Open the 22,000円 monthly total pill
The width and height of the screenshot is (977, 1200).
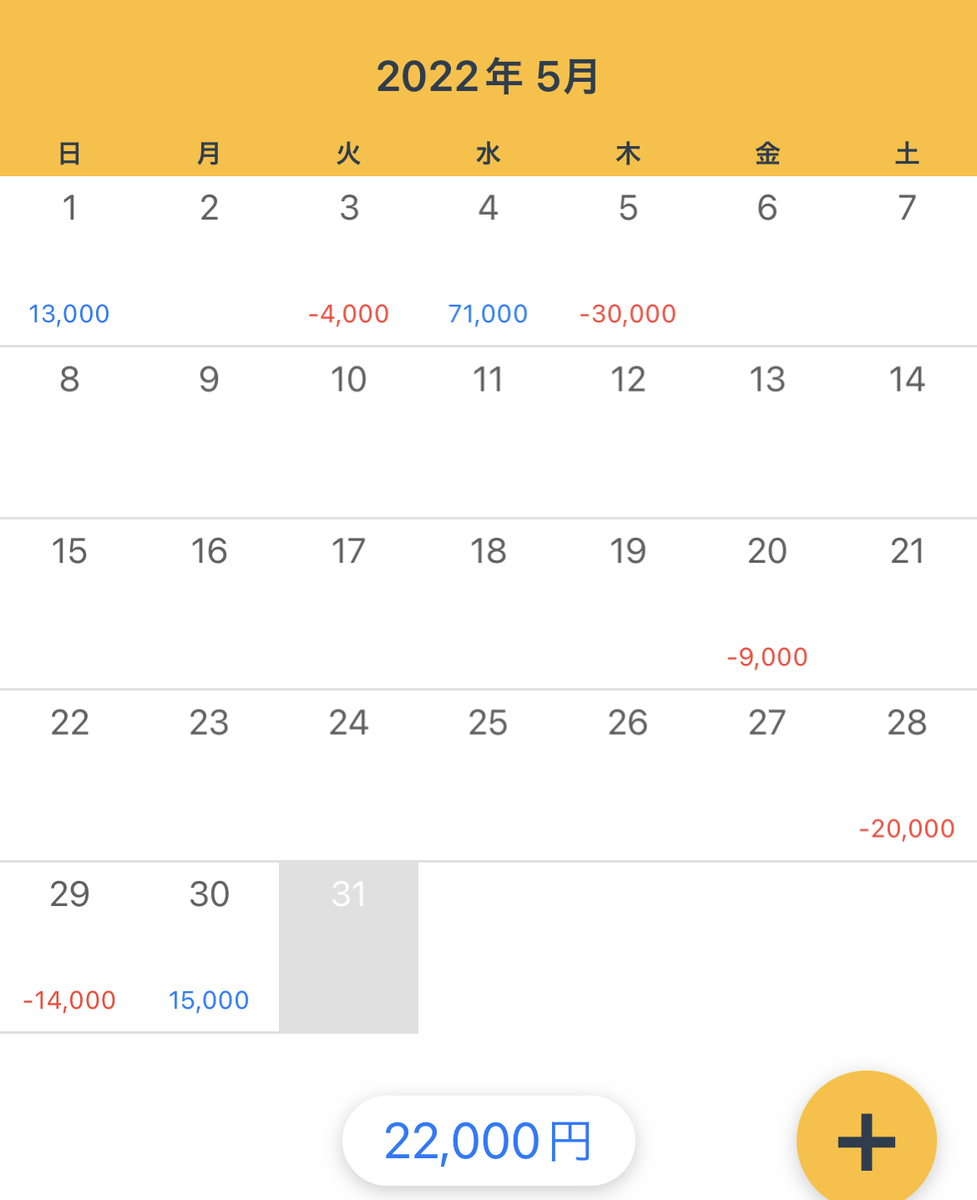coord(488,1141)
